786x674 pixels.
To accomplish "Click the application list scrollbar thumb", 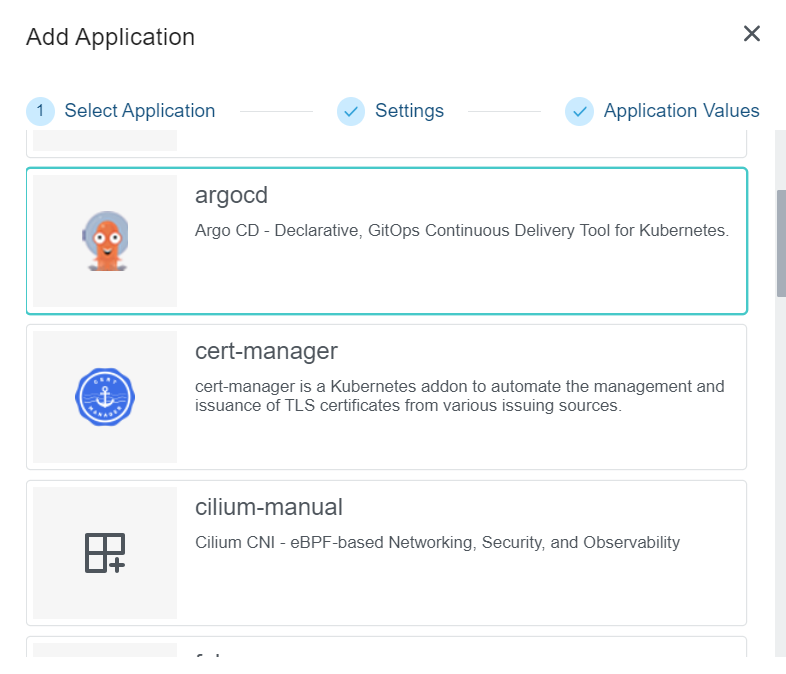I will click(781, 242).
